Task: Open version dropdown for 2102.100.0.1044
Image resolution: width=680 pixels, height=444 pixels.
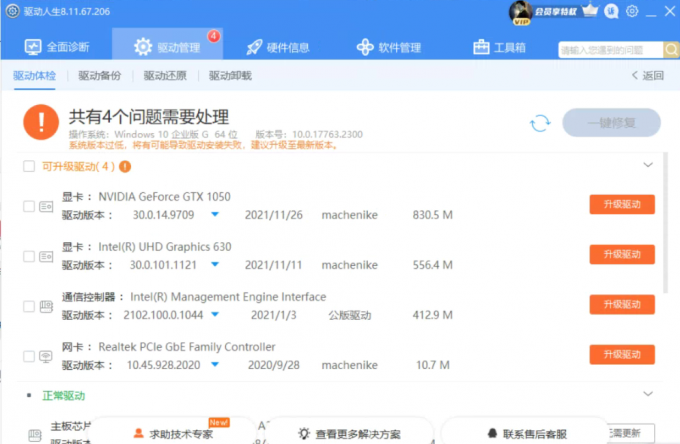Action: (215, 314)
